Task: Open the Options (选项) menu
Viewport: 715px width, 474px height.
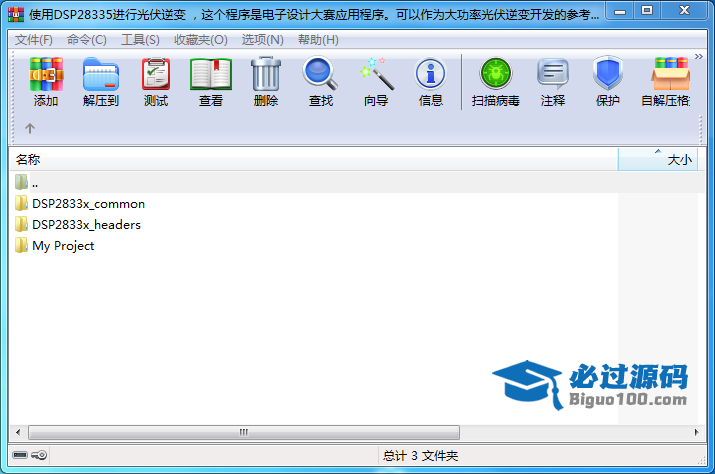Action: click(262, 40)
